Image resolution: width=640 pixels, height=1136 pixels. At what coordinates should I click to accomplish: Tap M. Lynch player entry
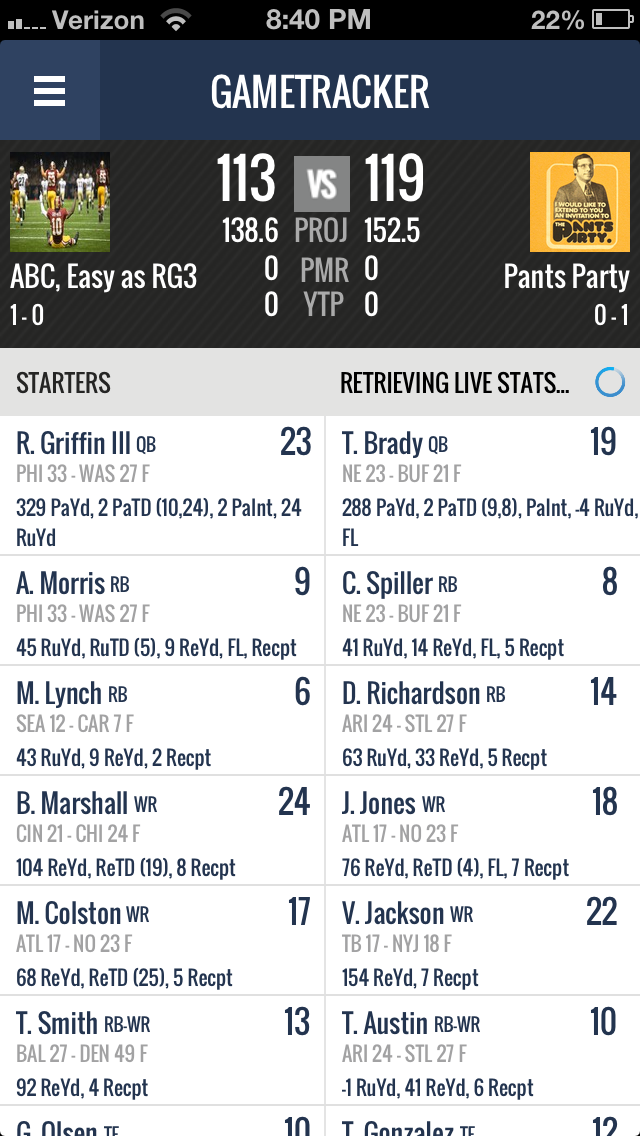pos(162,721)
